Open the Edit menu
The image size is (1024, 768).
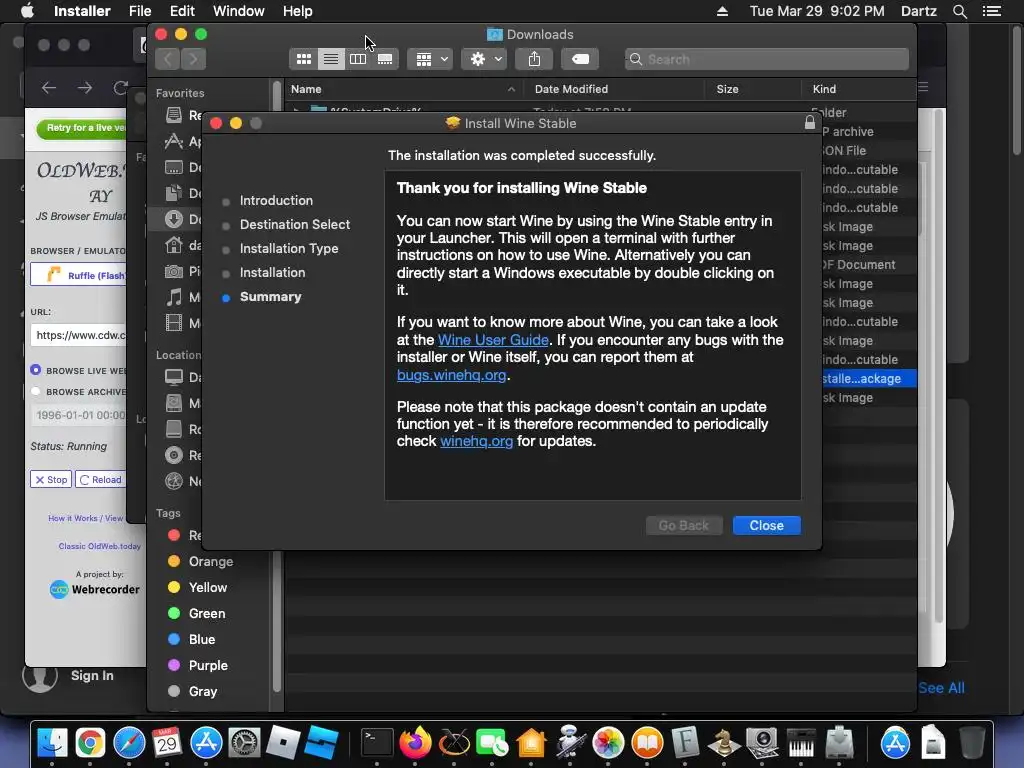(x=182, y=11)
